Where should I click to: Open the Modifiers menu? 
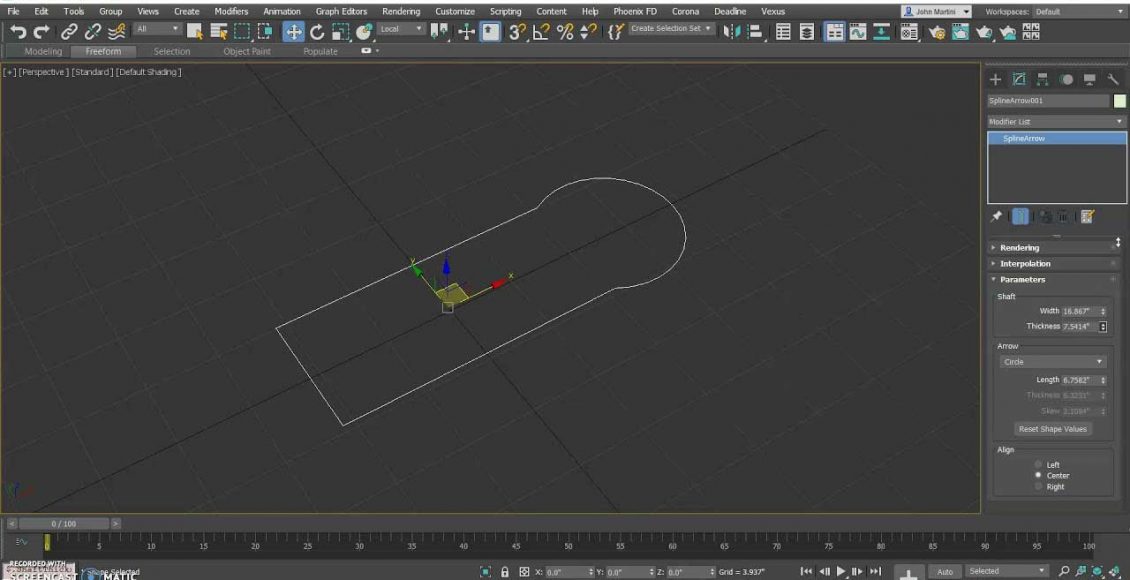pyautogui.click(x=231, y=11)
